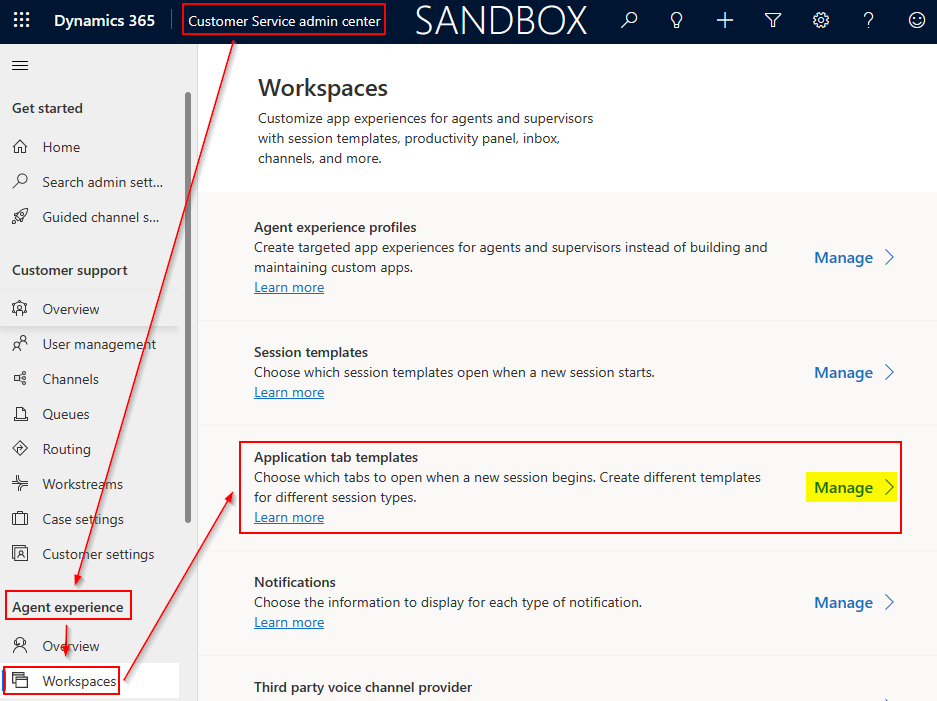Collapse the hamburger navigation menu

tap(20, 66)
